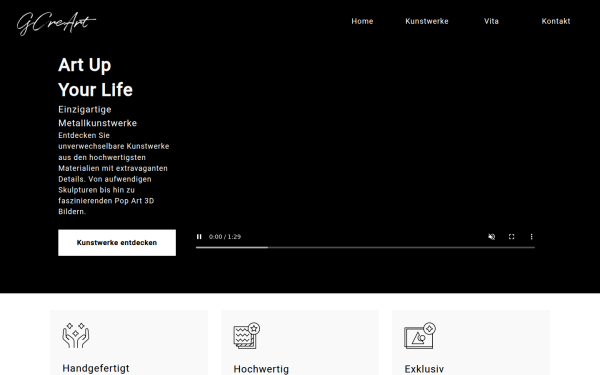
Task: Select the 'Hochwertig' card heading
Action: click(261, 369)
